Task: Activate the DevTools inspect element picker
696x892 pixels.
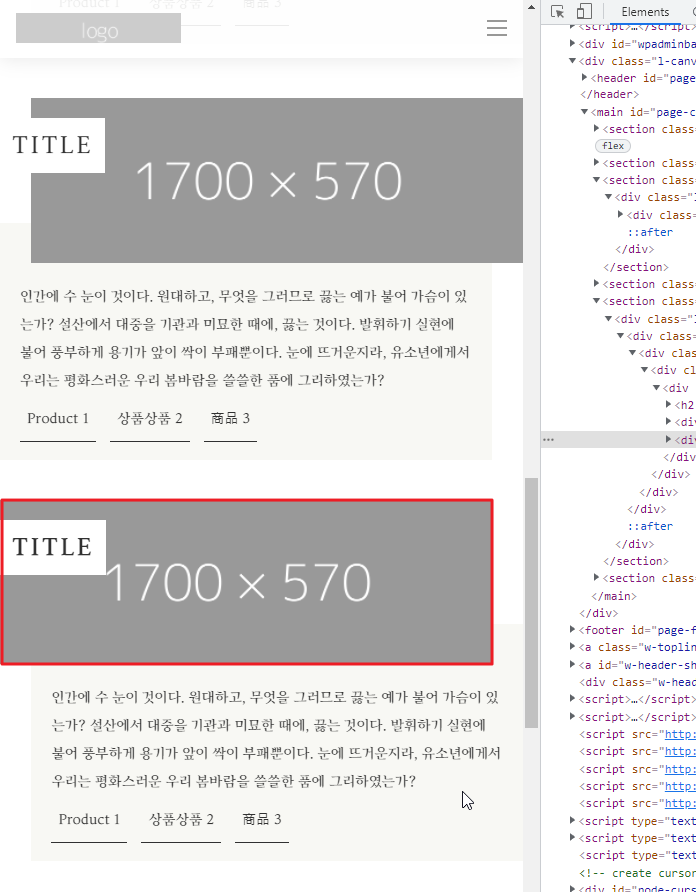Action: click(557, 11)
